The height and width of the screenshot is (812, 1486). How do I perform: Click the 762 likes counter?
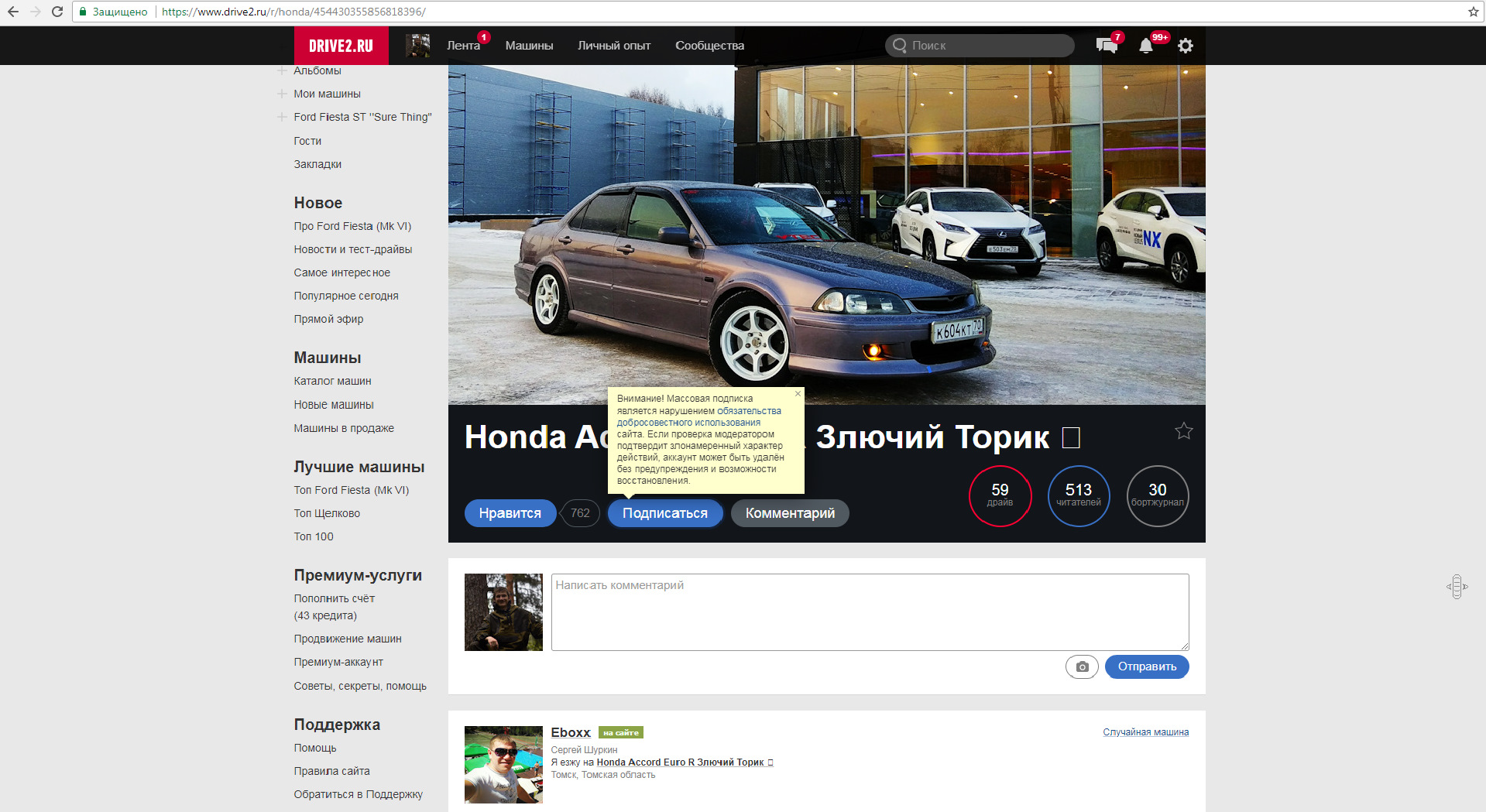point(580,513)
